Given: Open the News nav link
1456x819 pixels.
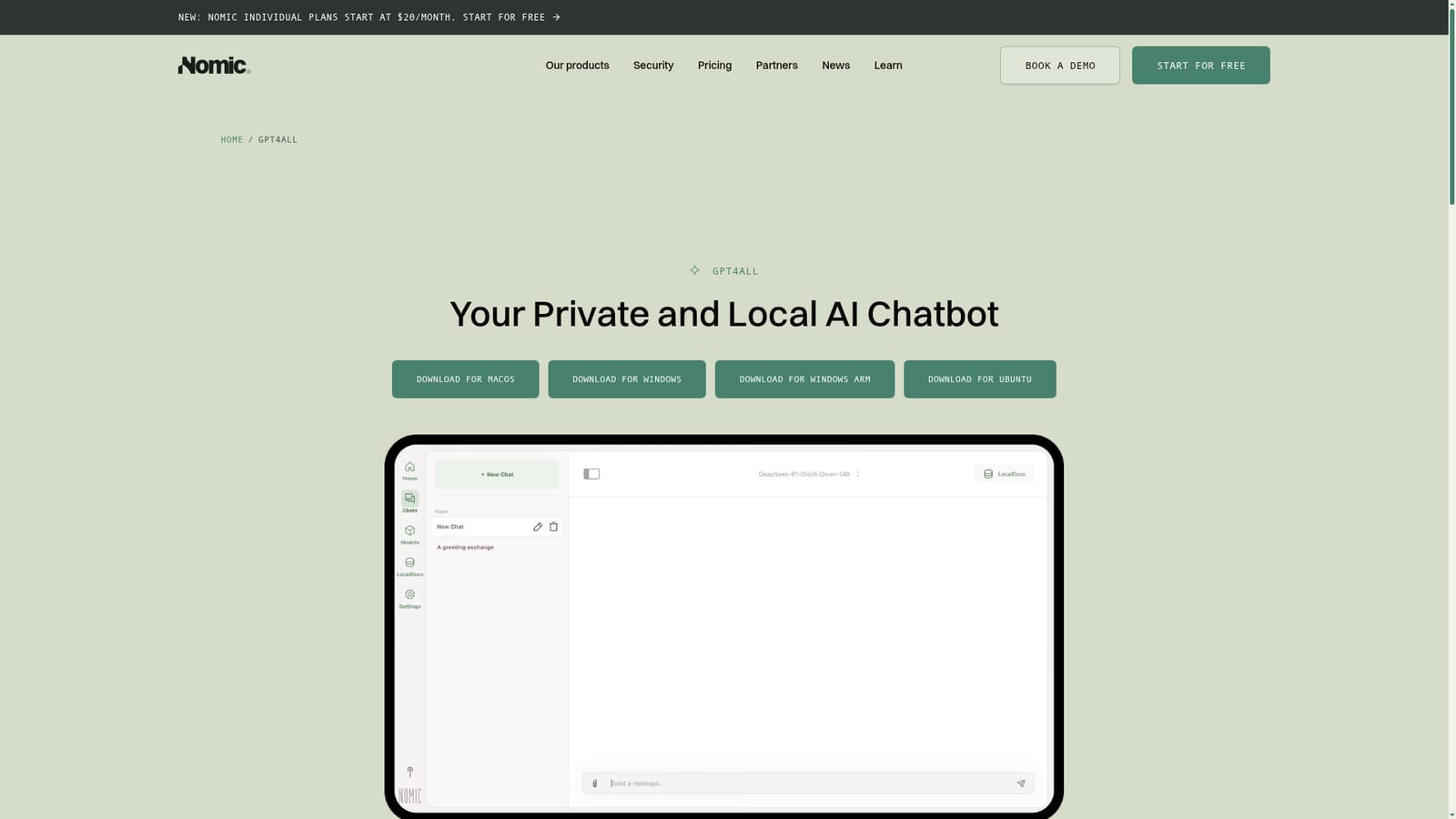Looking at the screenshot, I should click(835, 66).
